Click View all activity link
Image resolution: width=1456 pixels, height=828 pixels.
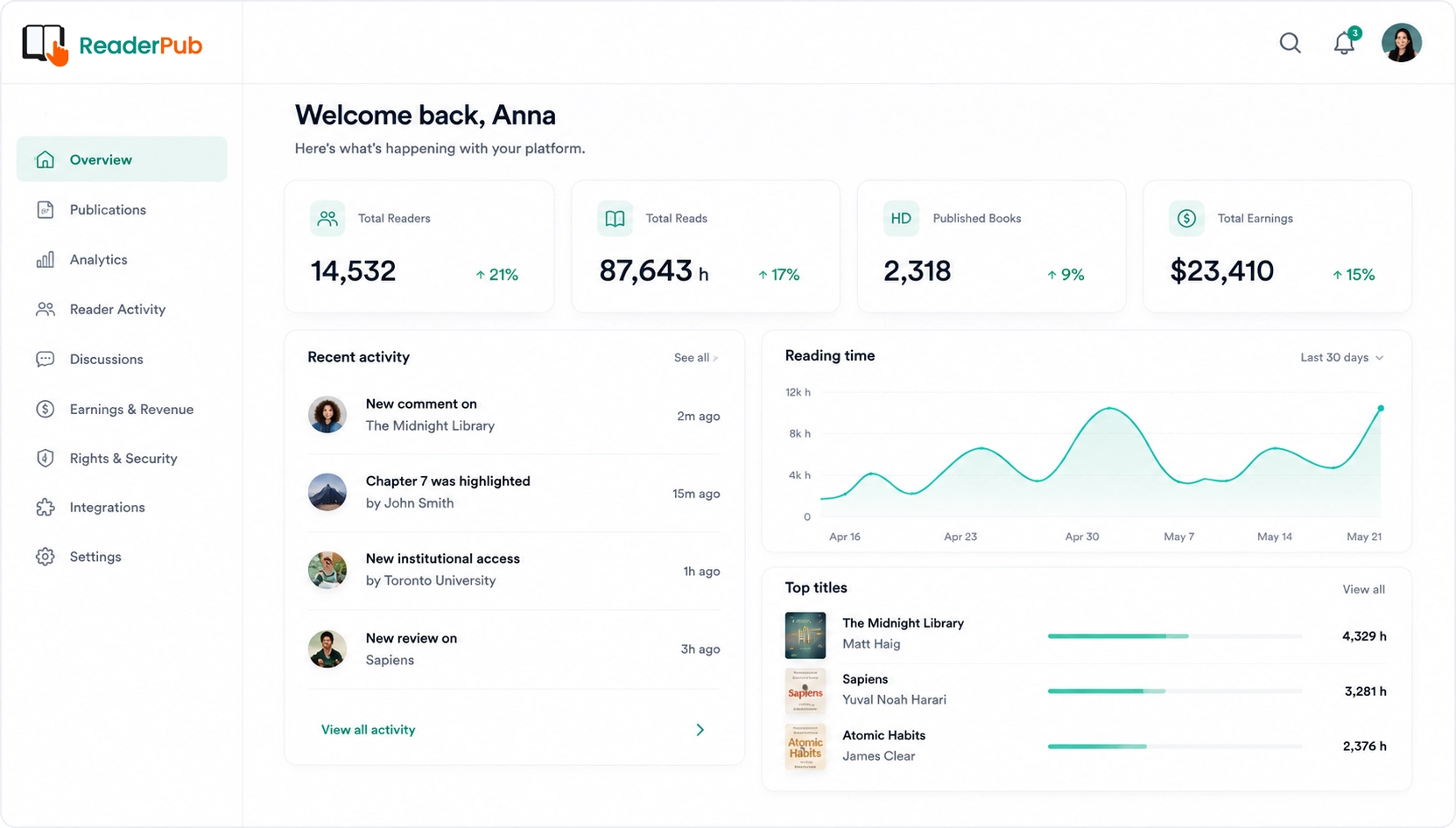368,730
